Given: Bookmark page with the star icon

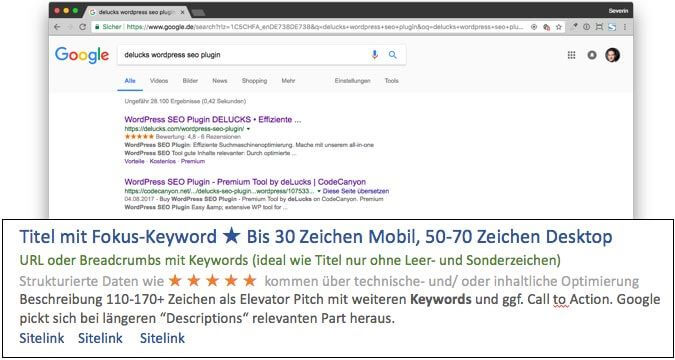Looking at the screenshot, I should pyautogui.click(x=558, y=27).
